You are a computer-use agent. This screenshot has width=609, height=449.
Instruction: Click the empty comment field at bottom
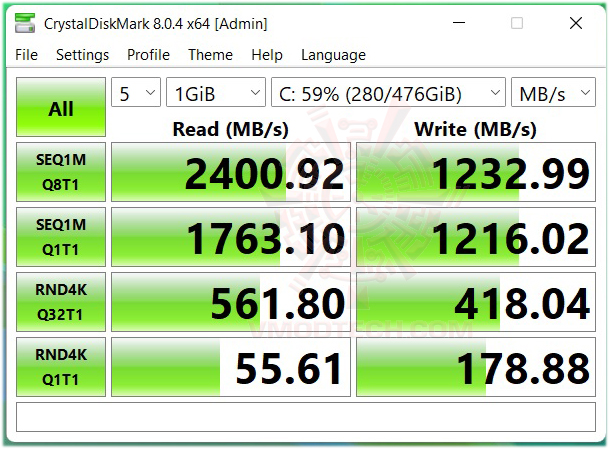306,417
